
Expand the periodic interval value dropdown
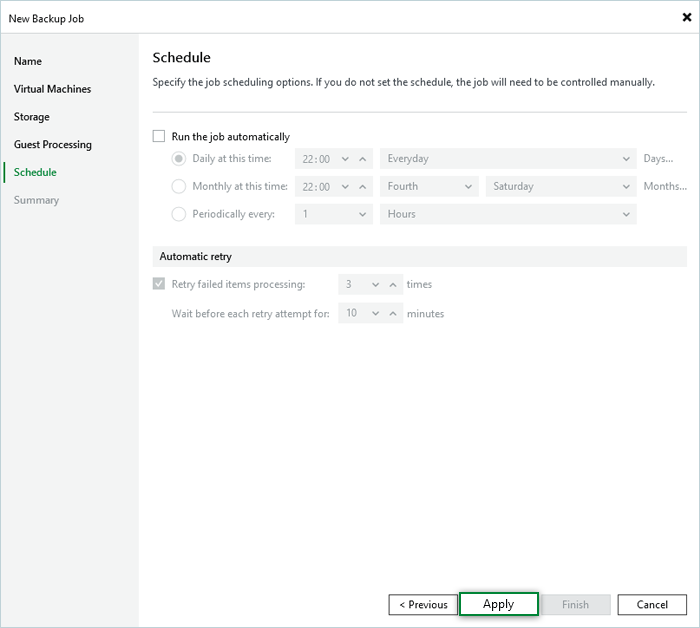pyautogui.click(x=333, y=214)
